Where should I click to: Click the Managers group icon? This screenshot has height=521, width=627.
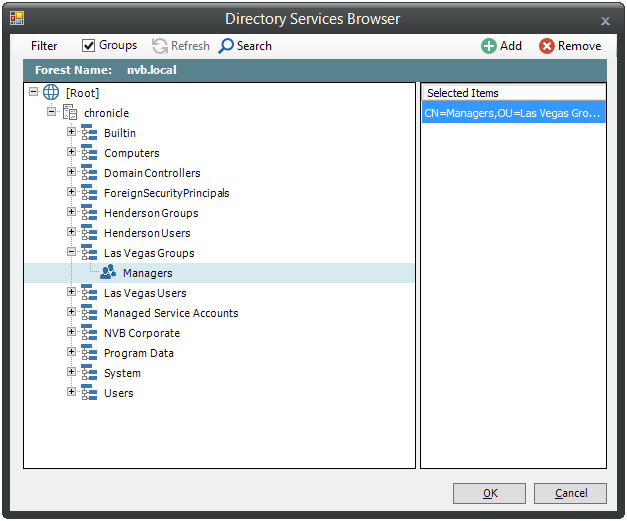click(108, 273)
